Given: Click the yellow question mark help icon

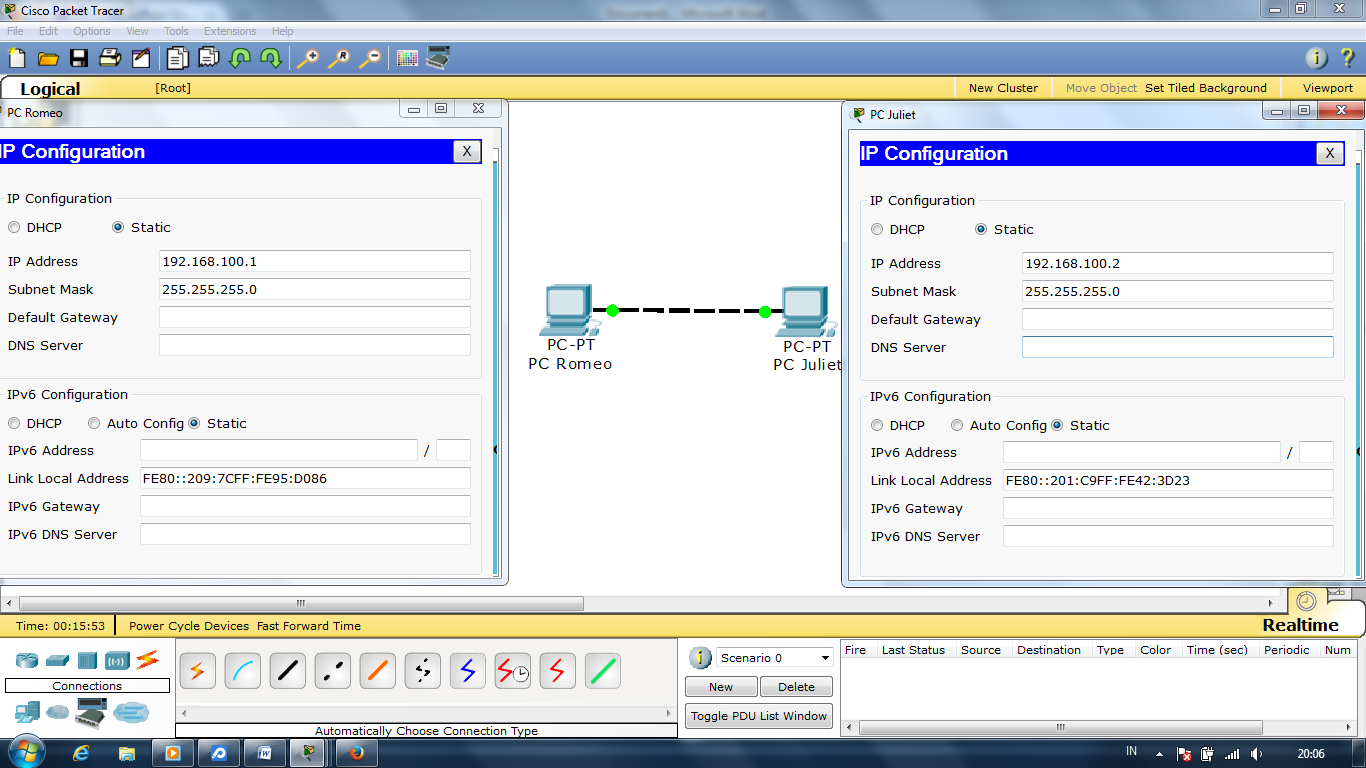Looking at the screenshot, I should click(x=1348, y=58).
